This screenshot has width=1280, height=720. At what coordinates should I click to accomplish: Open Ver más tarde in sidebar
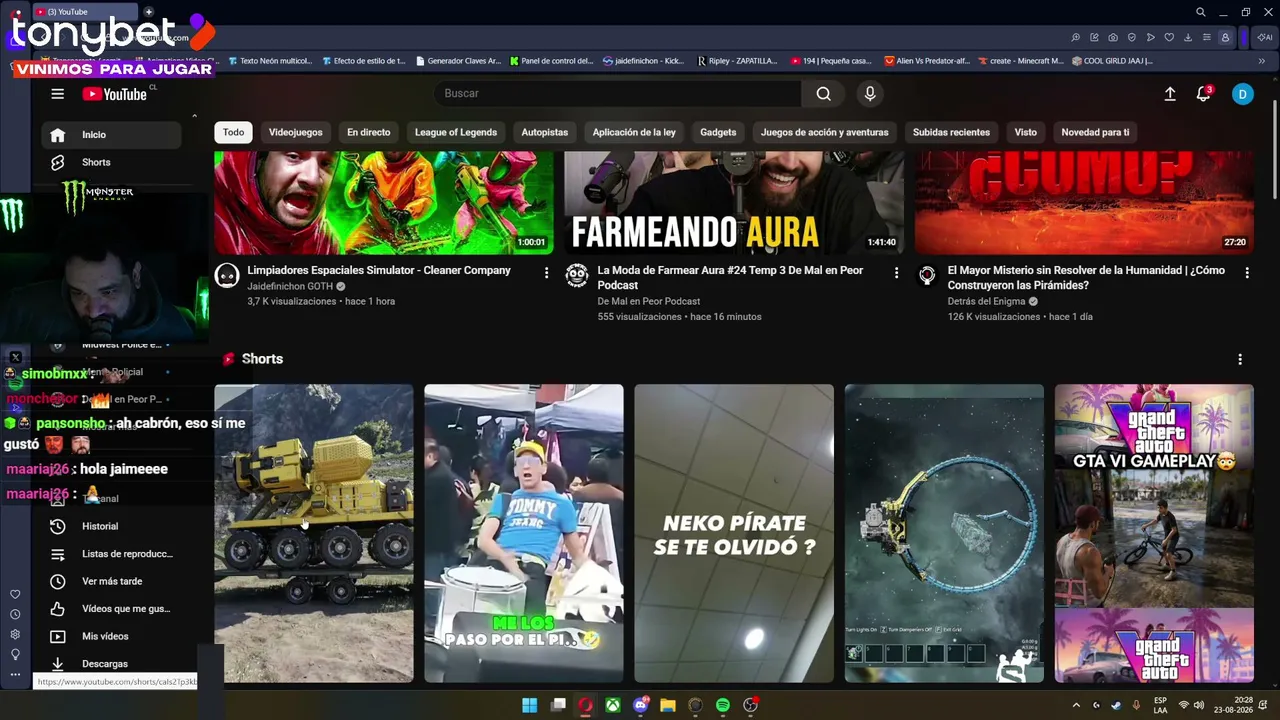pos(112,581)
